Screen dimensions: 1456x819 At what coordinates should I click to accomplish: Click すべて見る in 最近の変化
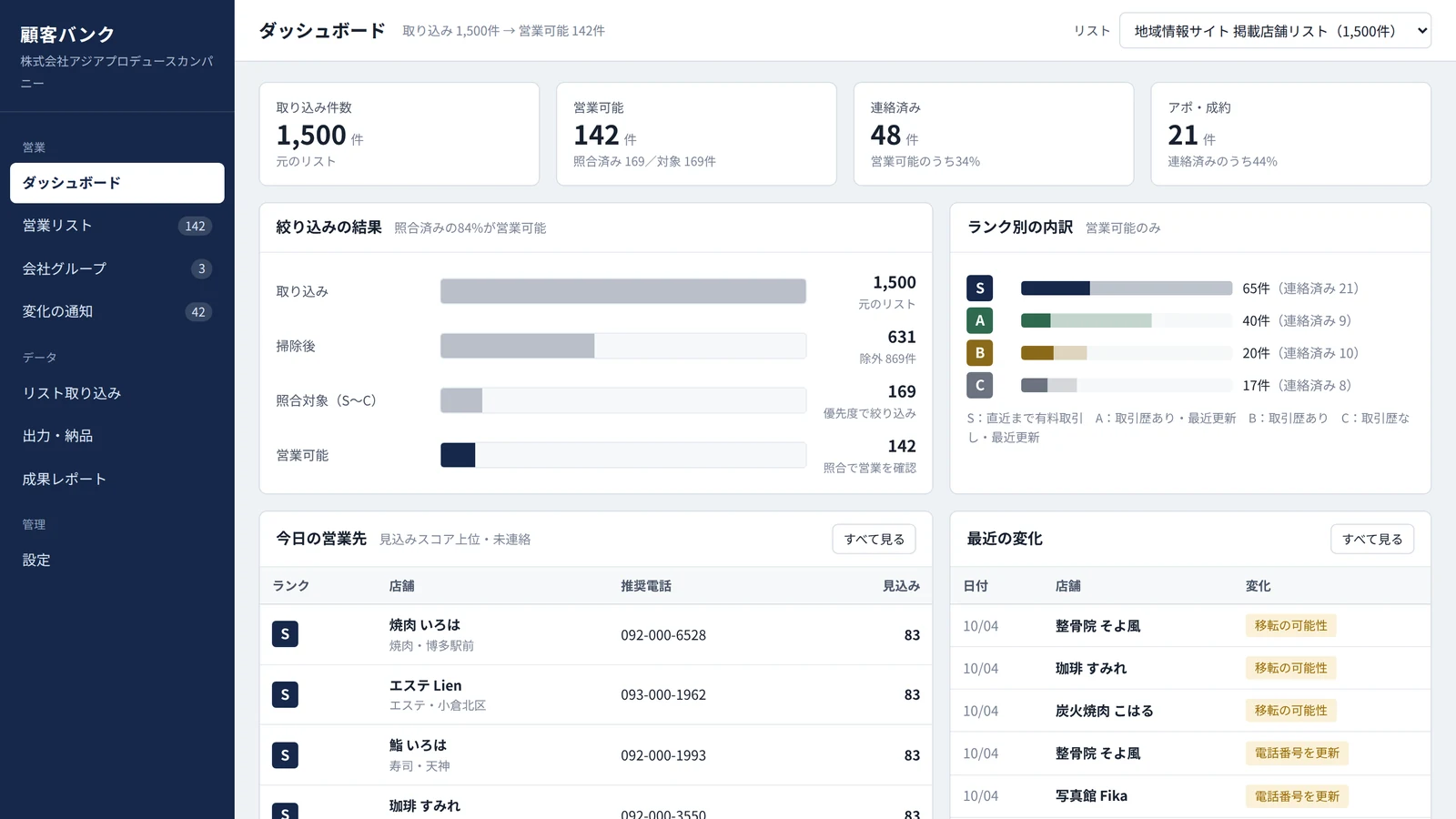1372,539
